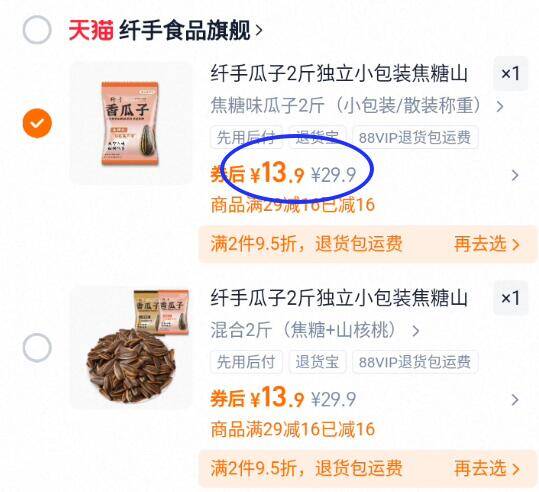Viewport: 539px width, 492px height.
Task: Tap the 天猫 logo badge
Action: [x=91, y=31]
